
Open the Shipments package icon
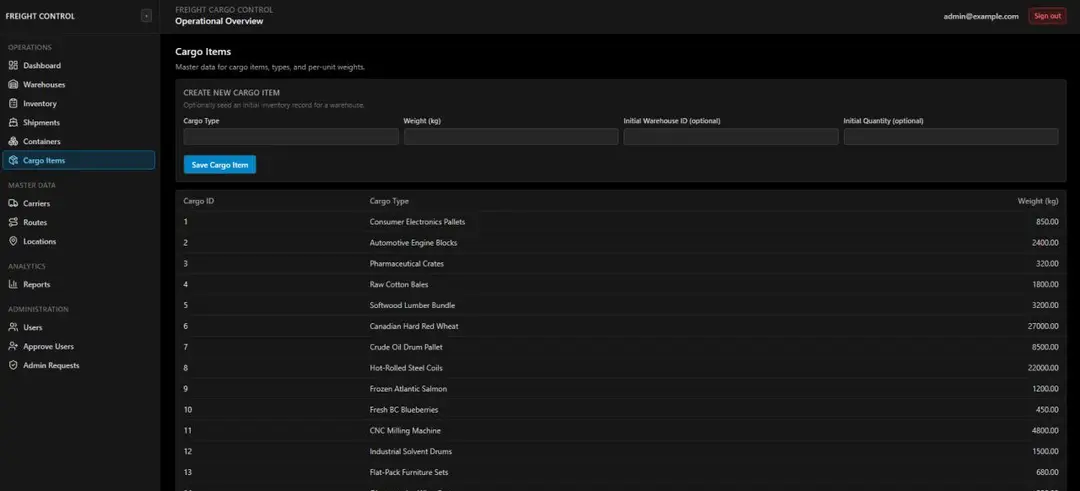13,123
